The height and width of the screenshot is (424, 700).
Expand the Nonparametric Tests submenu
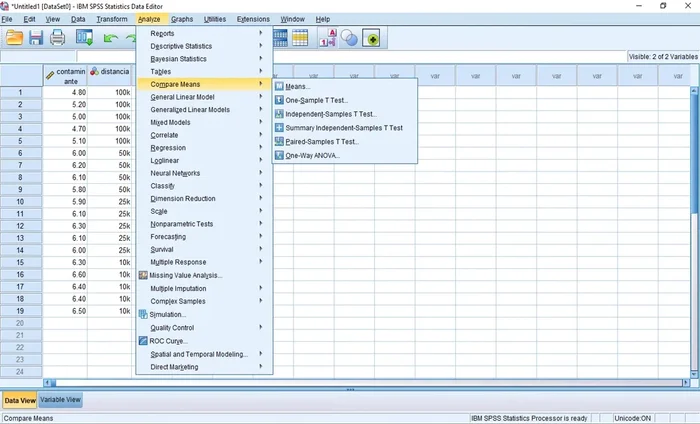tap(181, 224)
